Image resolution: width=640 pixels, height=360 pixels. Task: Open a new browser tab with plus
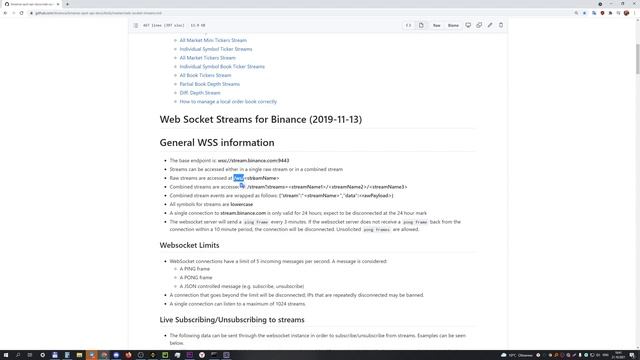[67, 4]
